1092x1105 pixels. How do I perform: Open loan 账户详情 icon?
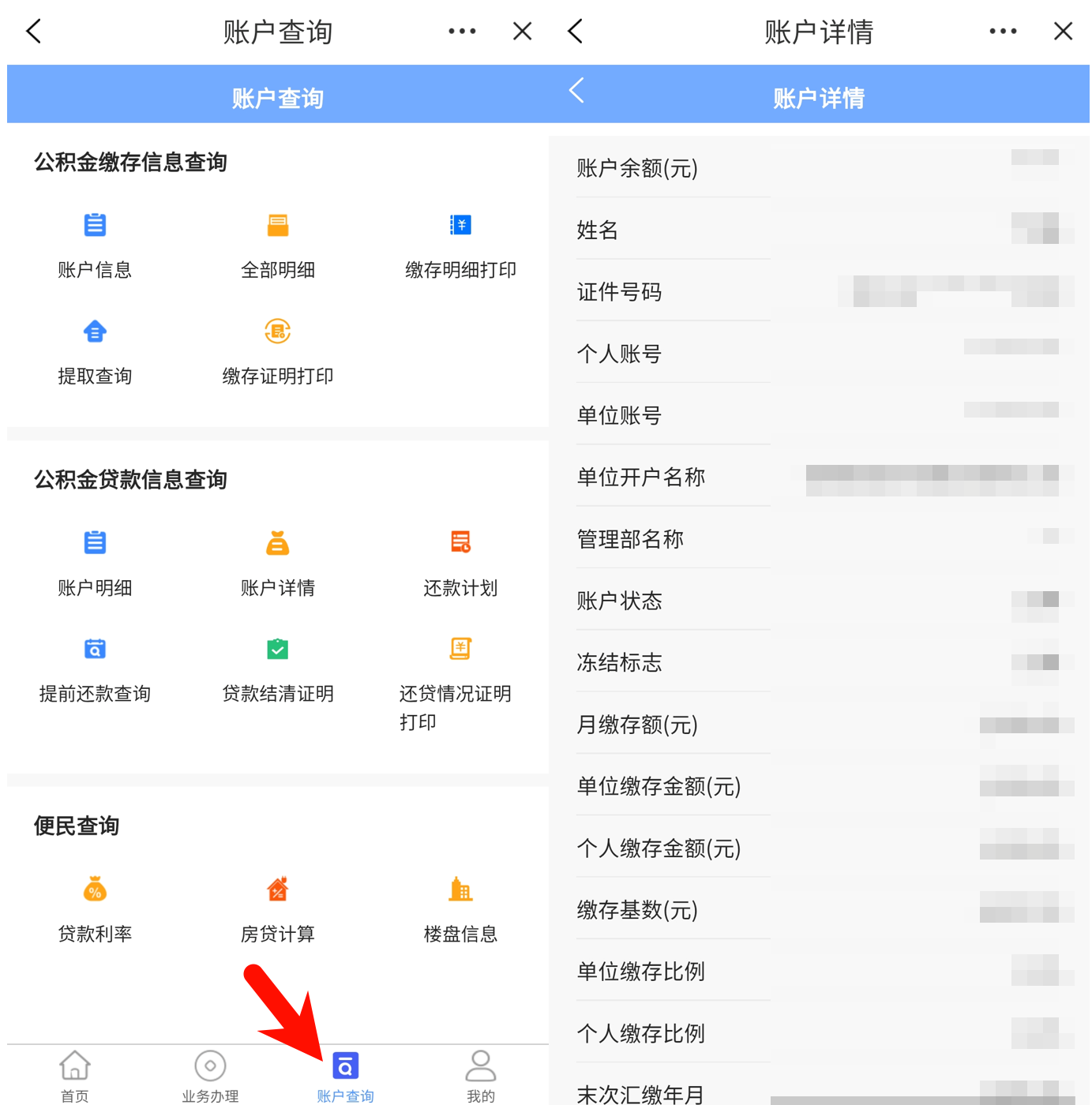277,543
